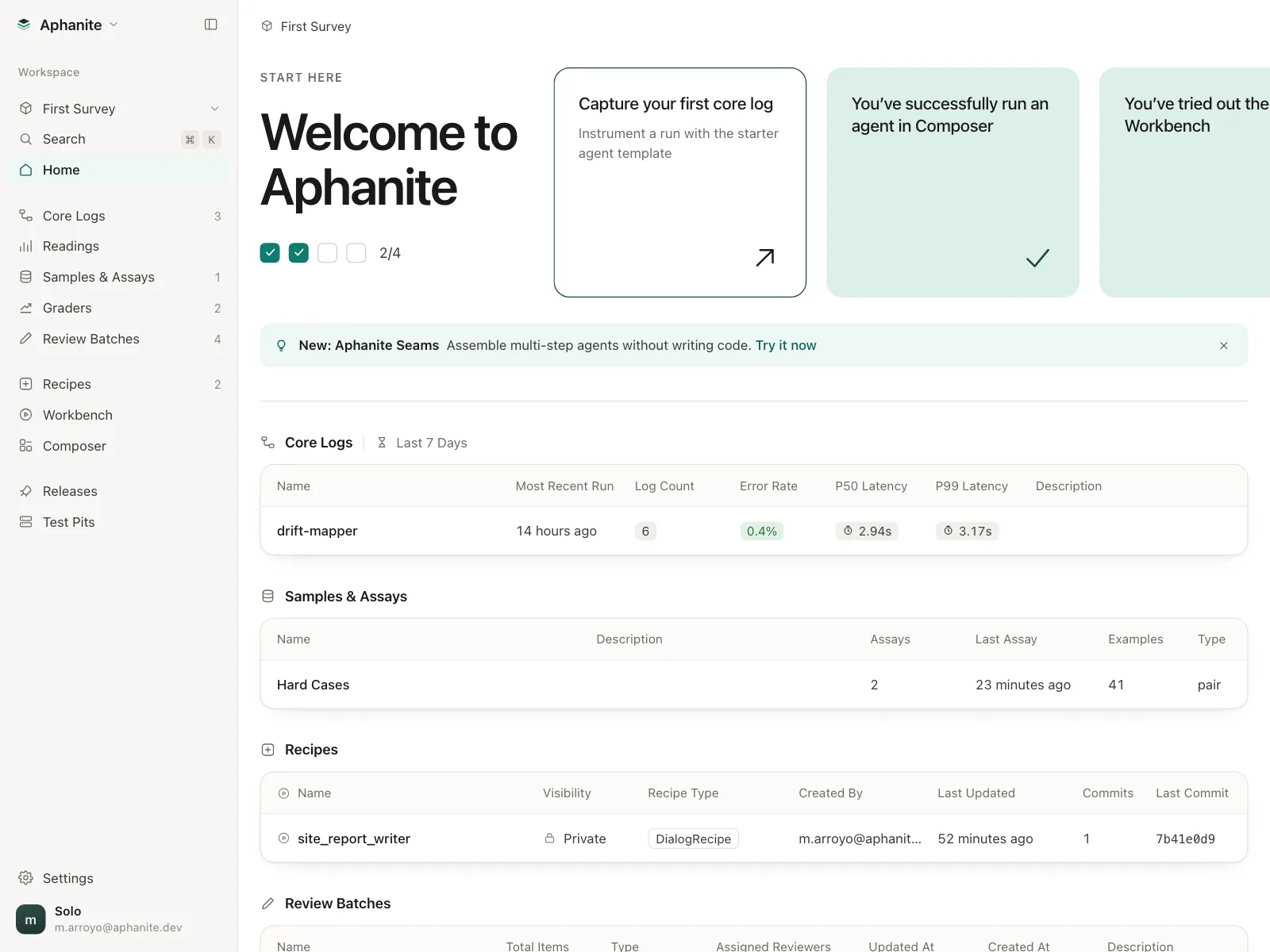Click the user avatar with letter m
1270x952 pixels.
[x=31, y=919]
